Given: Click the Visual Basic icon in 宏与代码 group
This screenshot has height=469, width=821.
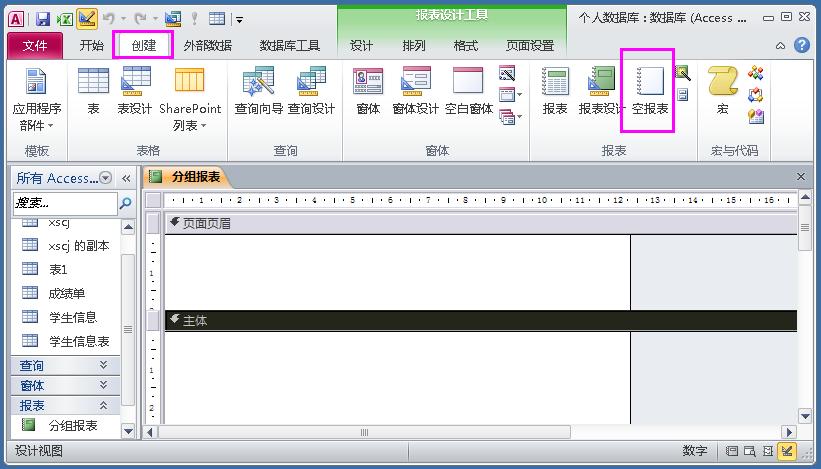Looking at the screenshot, I should (x=756, y=117).
